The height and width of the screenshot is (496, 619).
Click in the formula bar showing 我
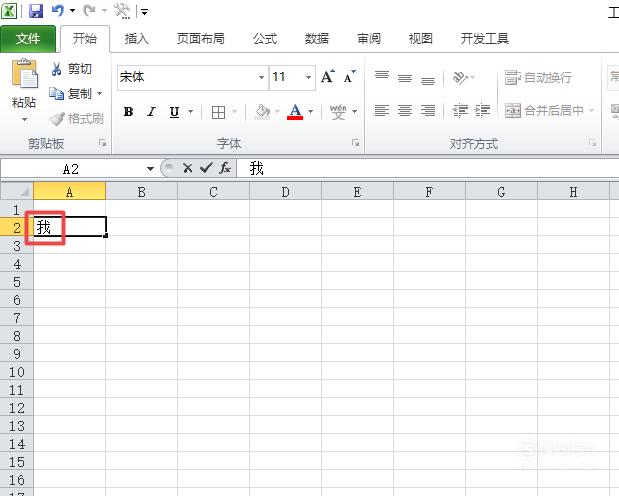428,169
